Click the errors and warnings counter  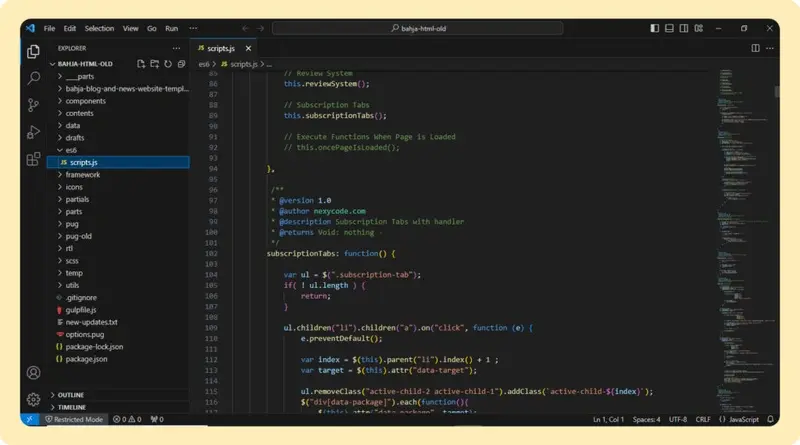(127, 419)
